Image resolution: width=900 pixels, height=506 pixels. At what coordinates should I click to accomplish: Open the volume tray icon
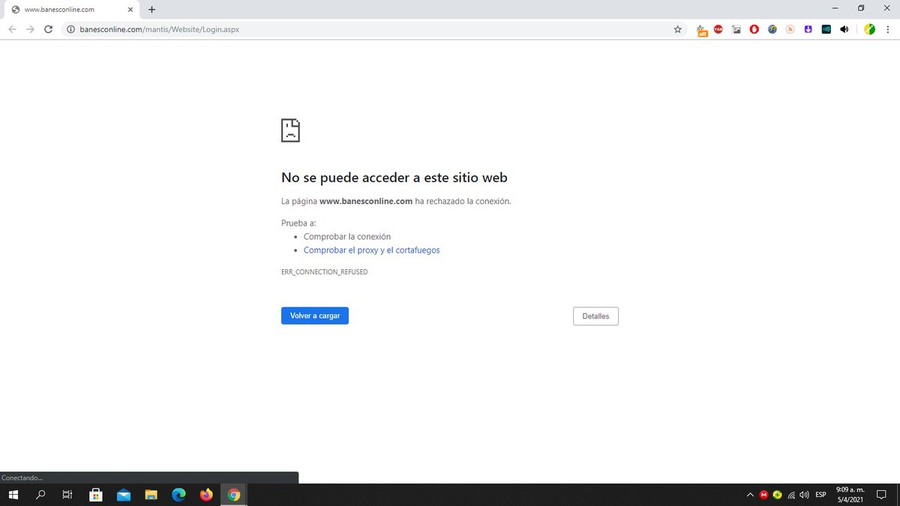[x=804, y=495]
